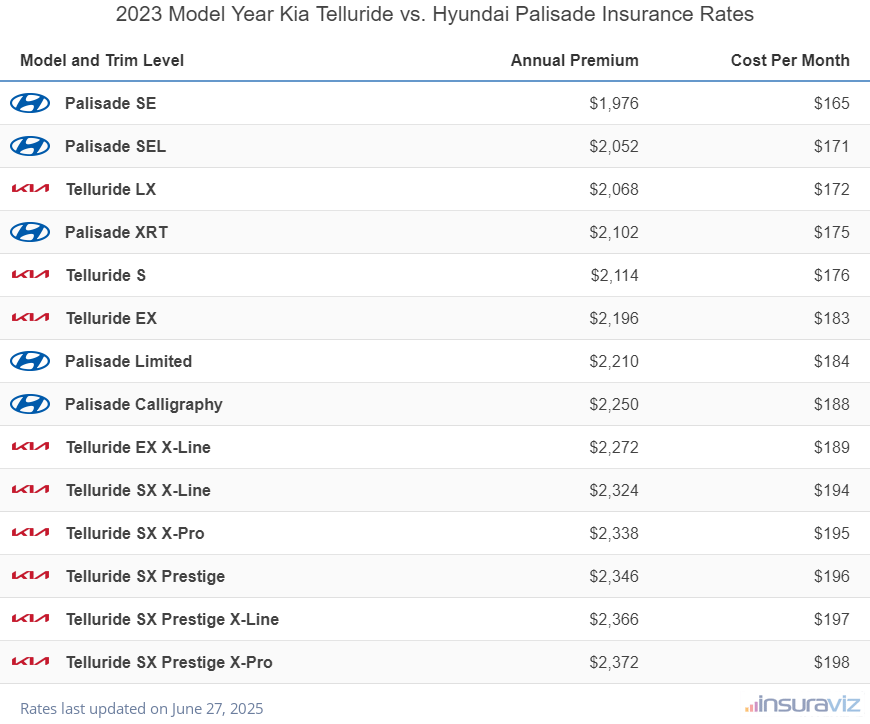Image resolution: width=870 pixels, height=724 pixels.
Task: Select the Telluride SX Prestige X-Pro label
Action: [x=169, y=662]
